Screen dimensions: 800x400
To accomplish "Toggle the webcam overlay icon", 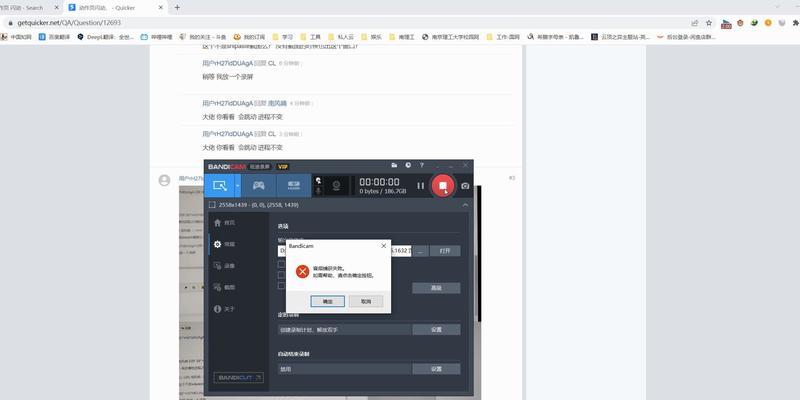I will pyautogui.click(x=337, y=186).
